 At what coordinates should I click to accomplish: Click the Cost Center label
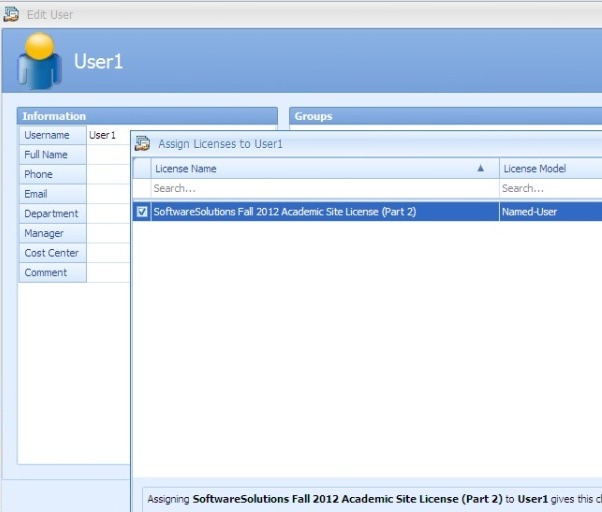(51, 253)
